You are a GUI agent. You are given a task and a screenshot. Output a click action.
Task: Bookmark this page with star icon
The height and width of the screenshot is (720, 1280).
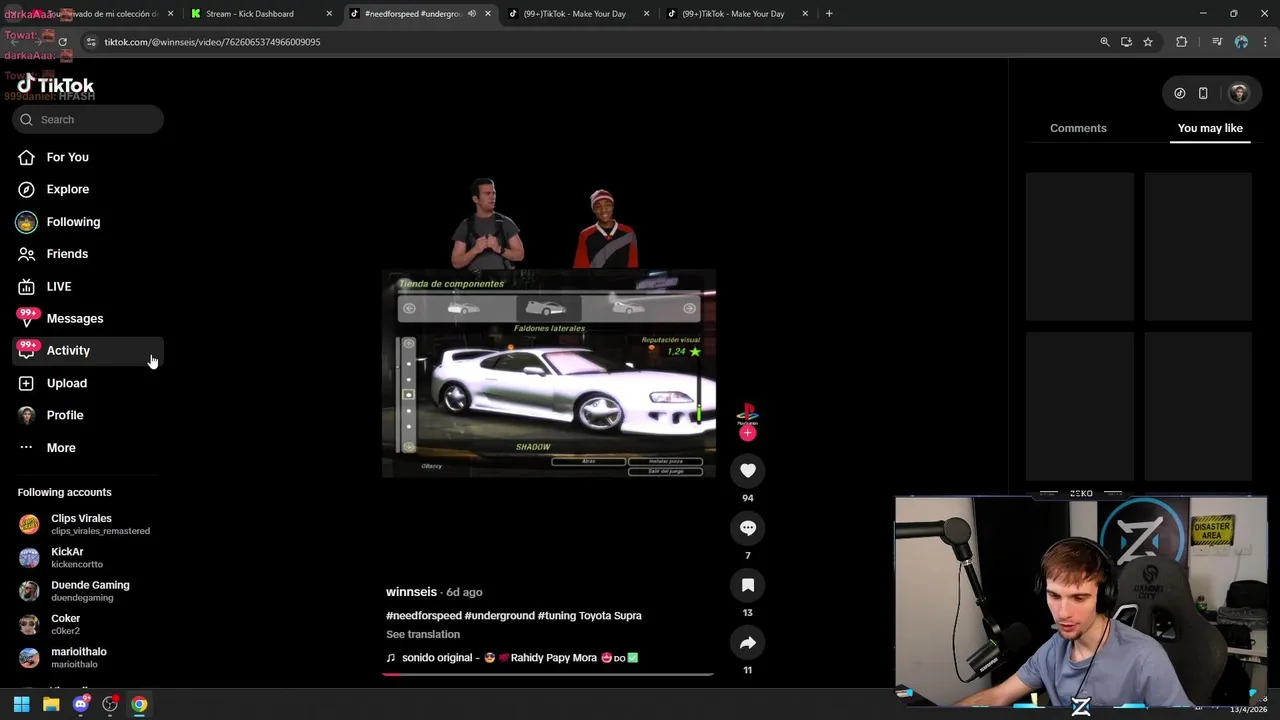1148,42
